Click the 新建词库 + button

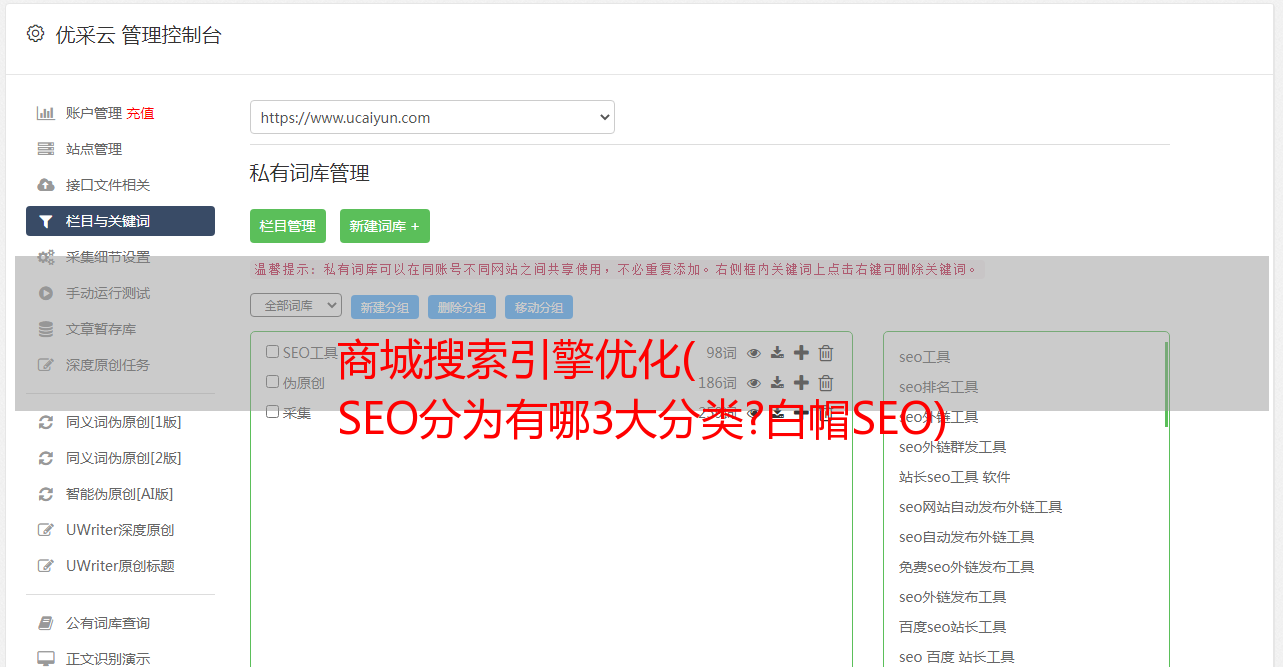point(385,226)
